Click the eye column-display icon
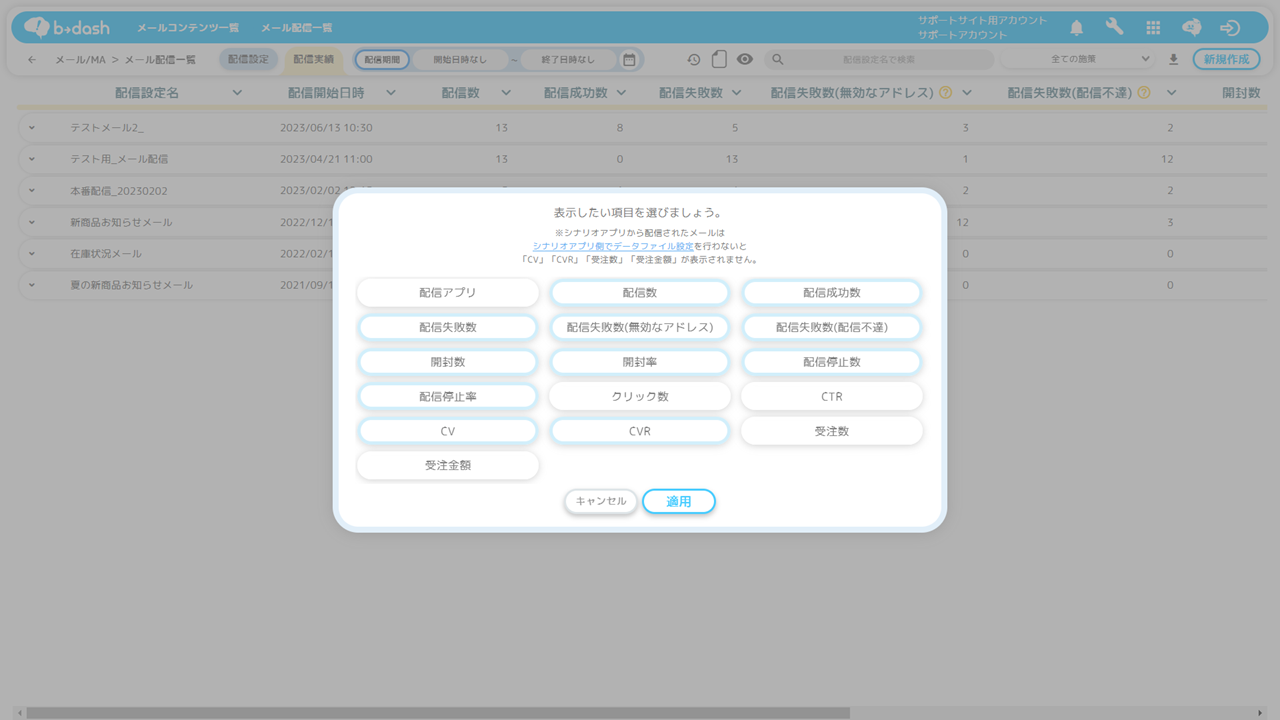Screen dimensions: 1280x720 745,60
